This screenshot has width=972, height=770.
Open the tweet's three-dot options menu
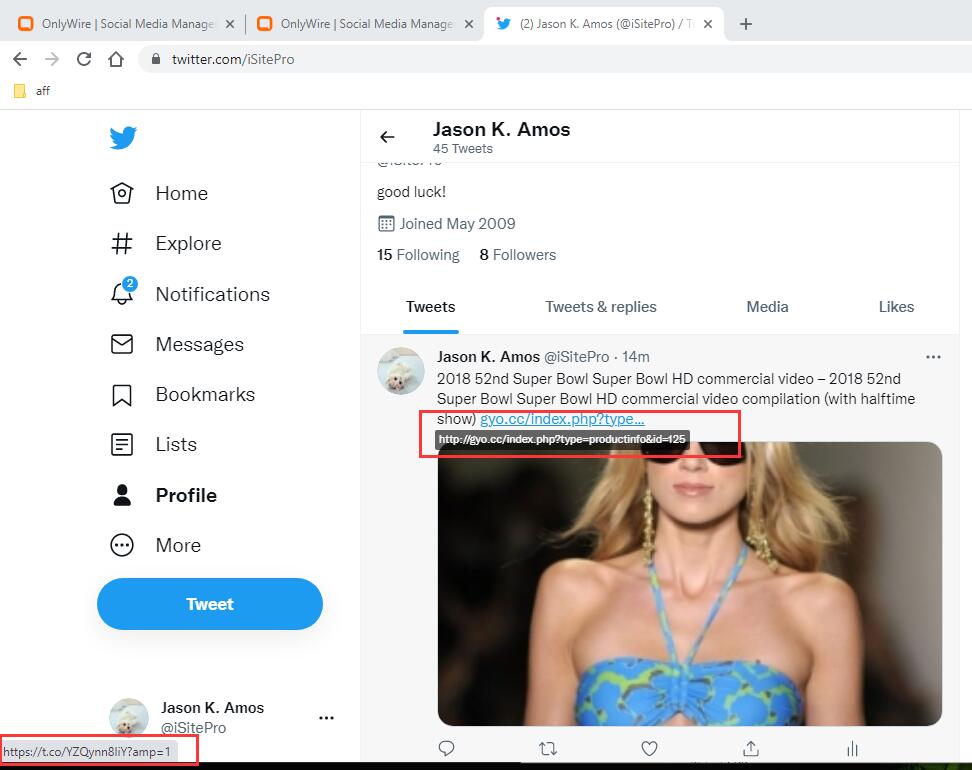point(933,357)
